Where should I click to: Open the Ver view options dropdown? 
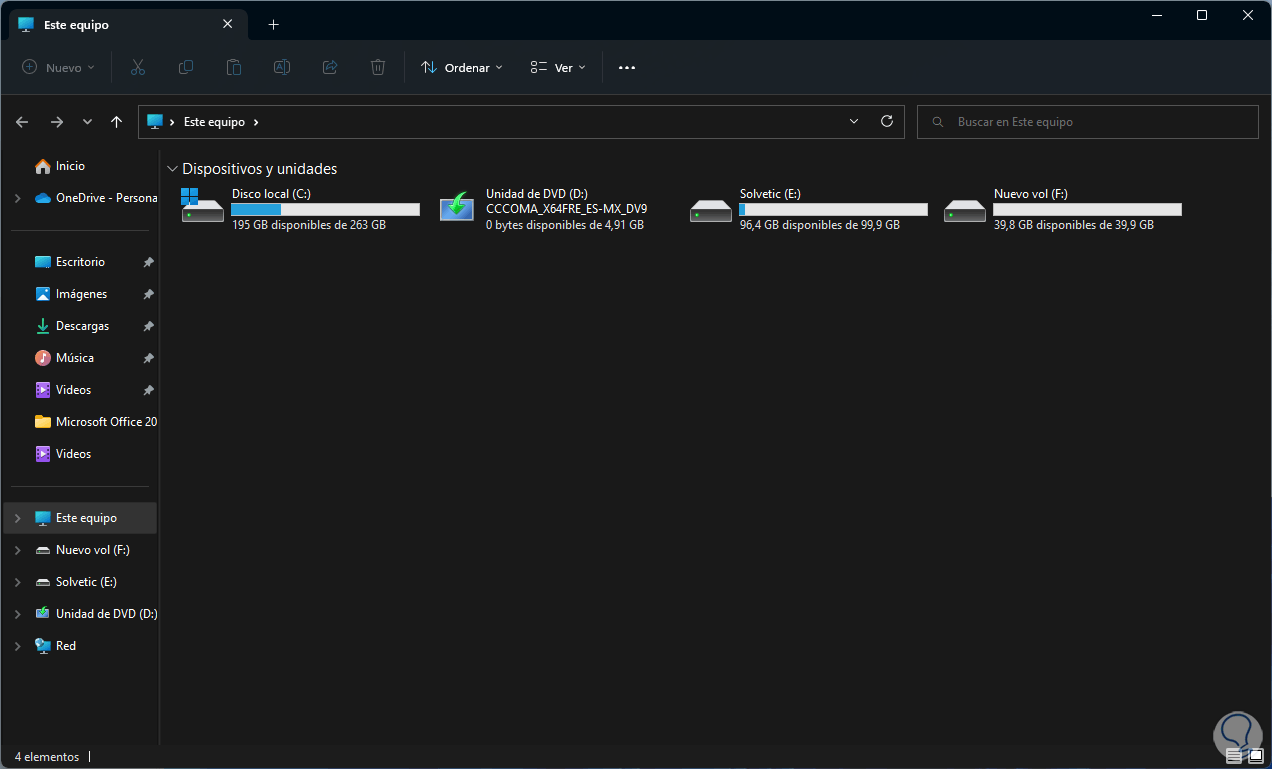558,67
